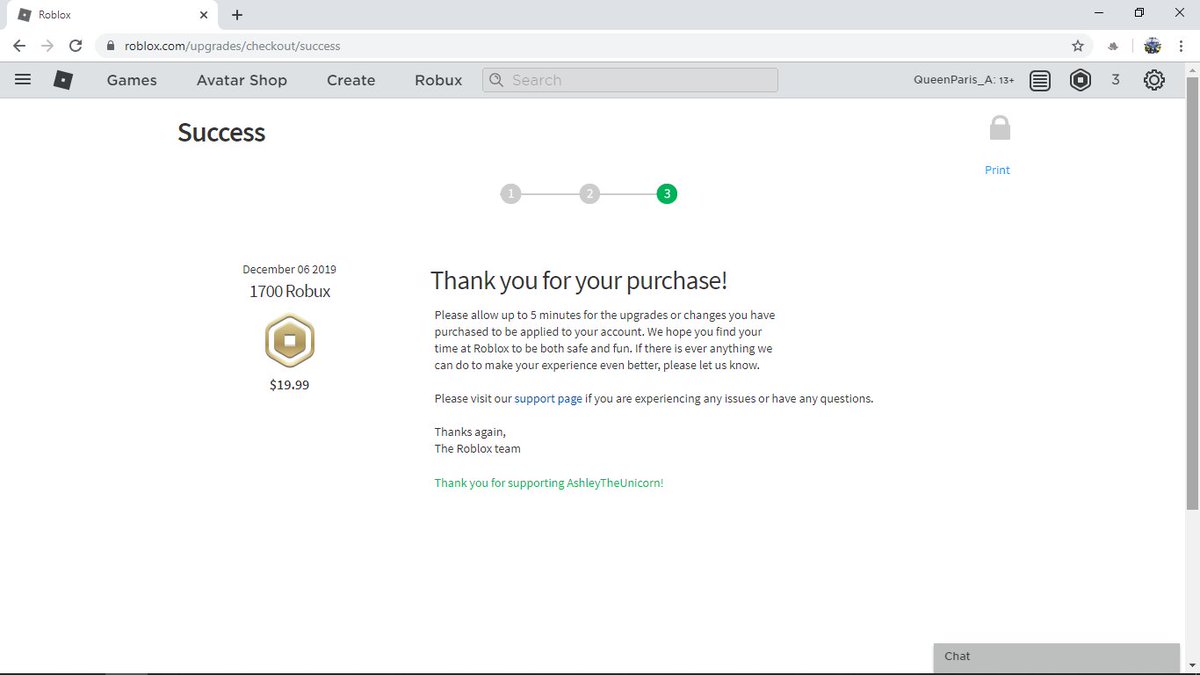Click the search magnifier icon
This screenshot has width=1200, height=675.
(x=497, y=80)
